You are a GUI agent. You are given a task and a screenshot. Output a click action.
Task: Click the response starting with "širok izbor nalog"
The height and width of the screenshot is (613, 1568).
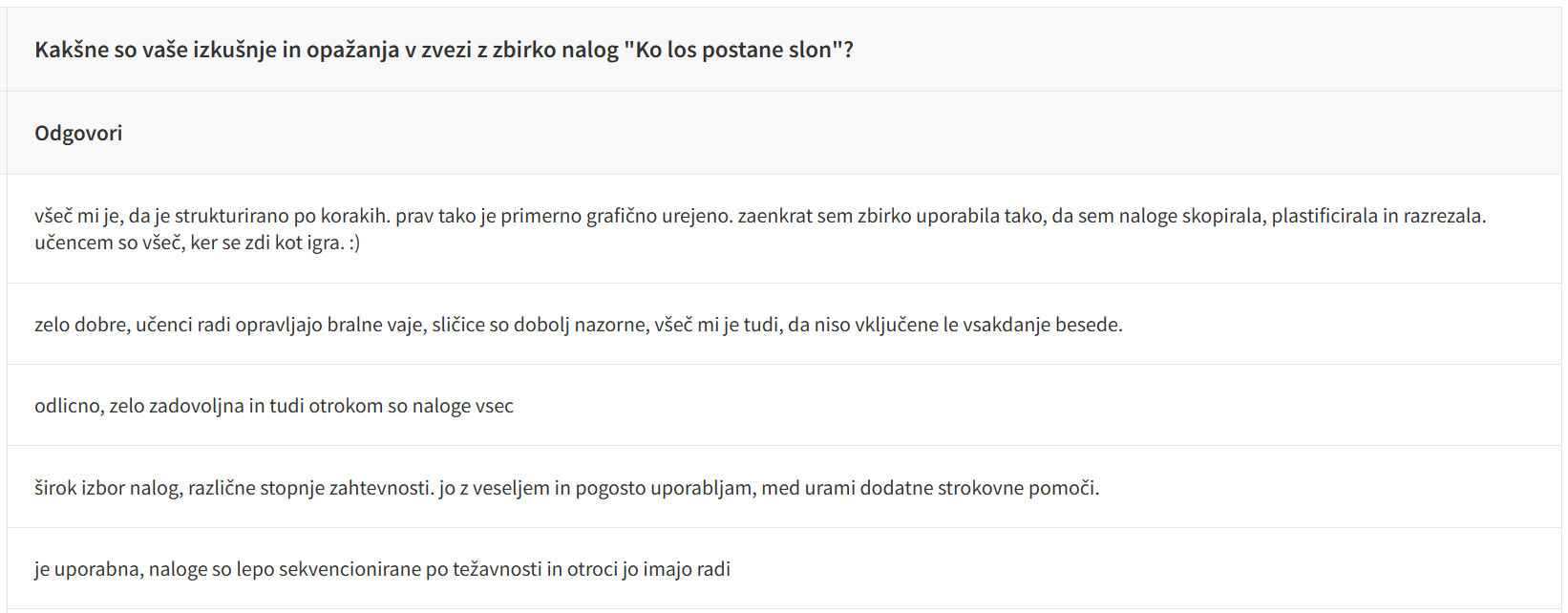coord(567,488)
